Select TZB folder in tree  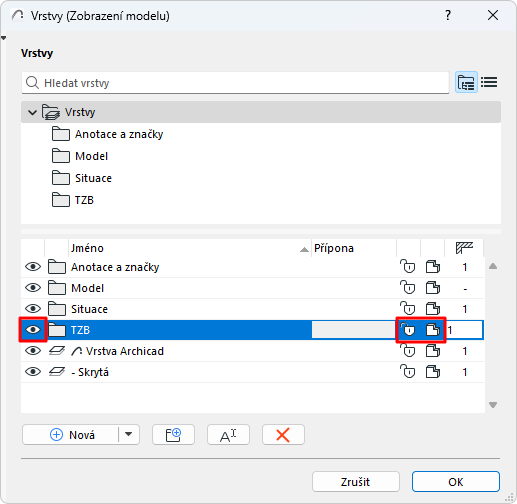84,200
